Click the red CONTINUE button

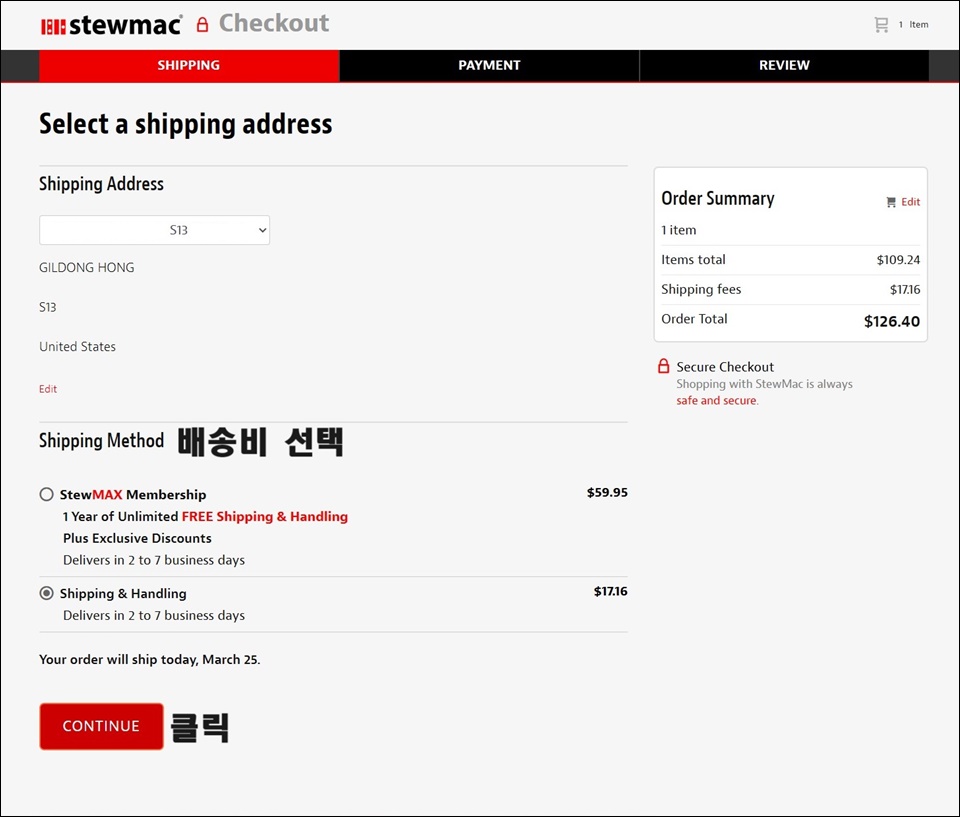click(x=101, y=726)
